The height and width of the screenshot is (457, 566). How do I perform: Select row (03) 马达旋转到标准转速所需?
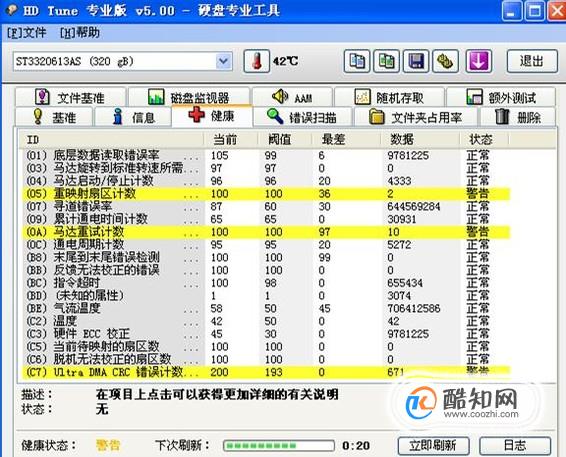coord(266,168)
